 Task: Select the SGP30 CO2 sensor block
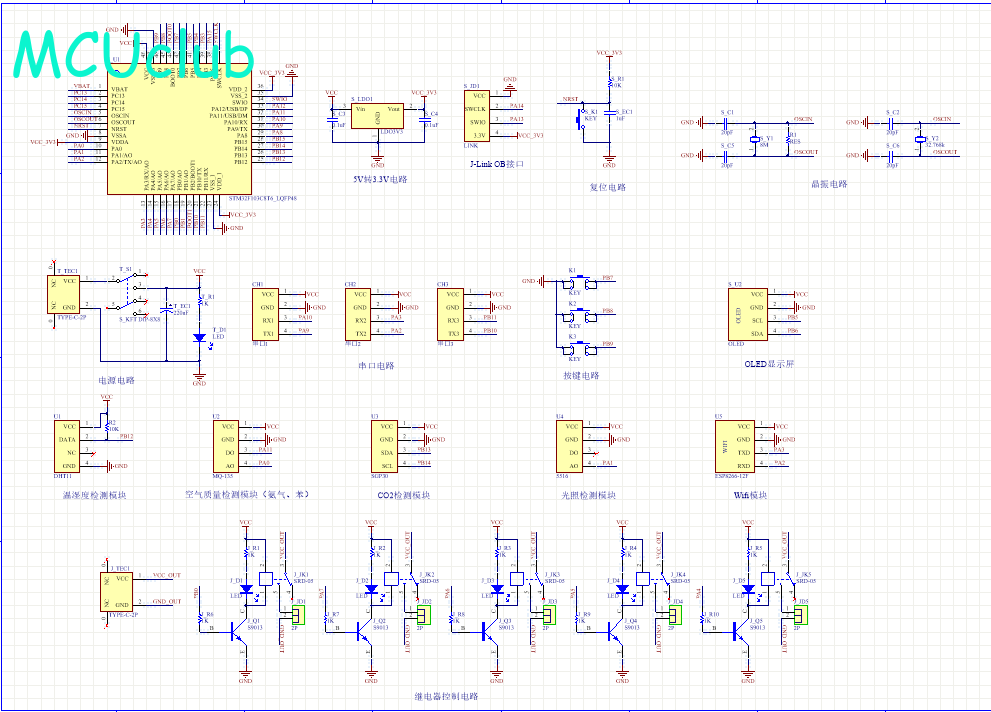click(386, 446)
